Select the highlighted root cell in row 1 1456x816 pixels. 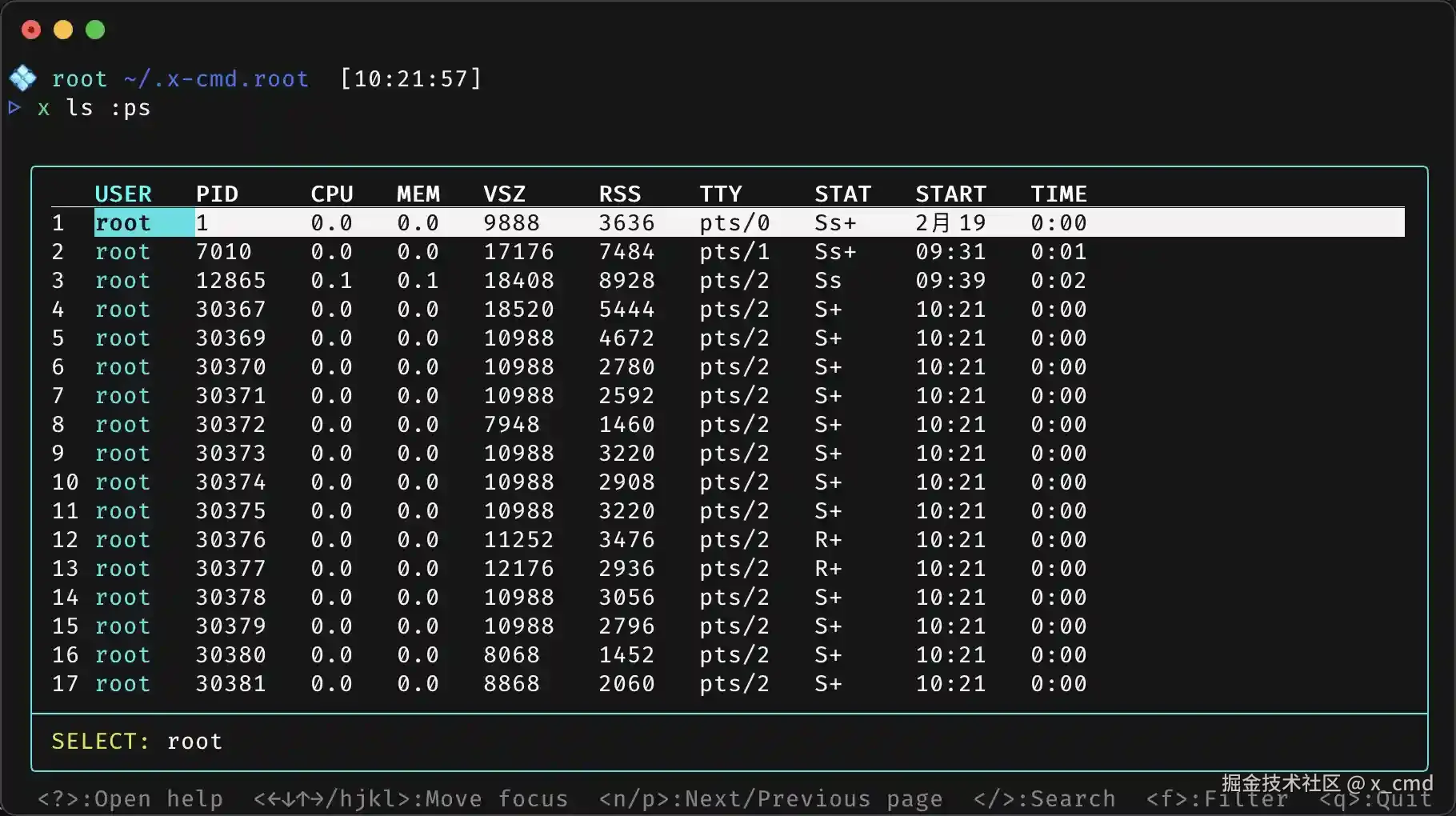tap(144, 222)
